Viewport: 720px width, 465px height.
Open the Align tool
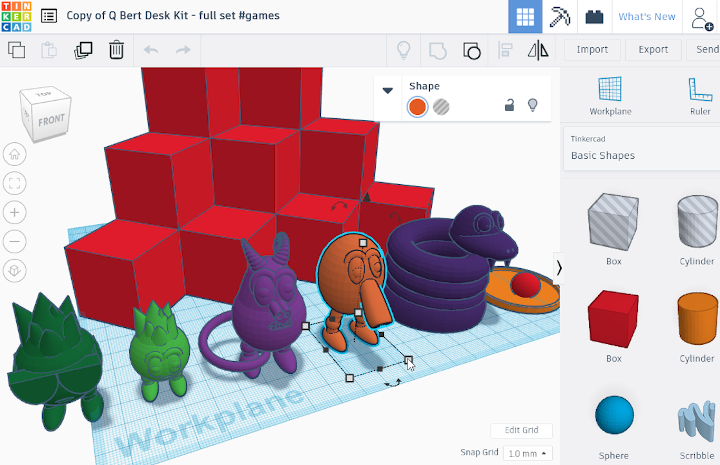[505, 50]
